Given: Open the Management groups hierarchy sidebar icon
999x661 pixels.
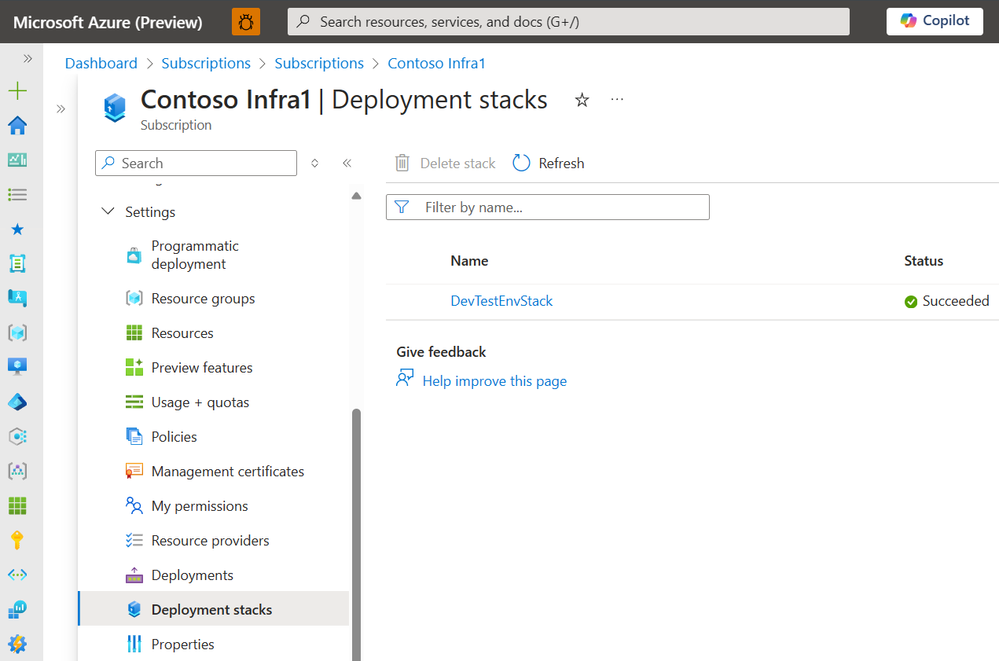Looking at the screenshot, I should pyautogui.click(x=17, y=471).
